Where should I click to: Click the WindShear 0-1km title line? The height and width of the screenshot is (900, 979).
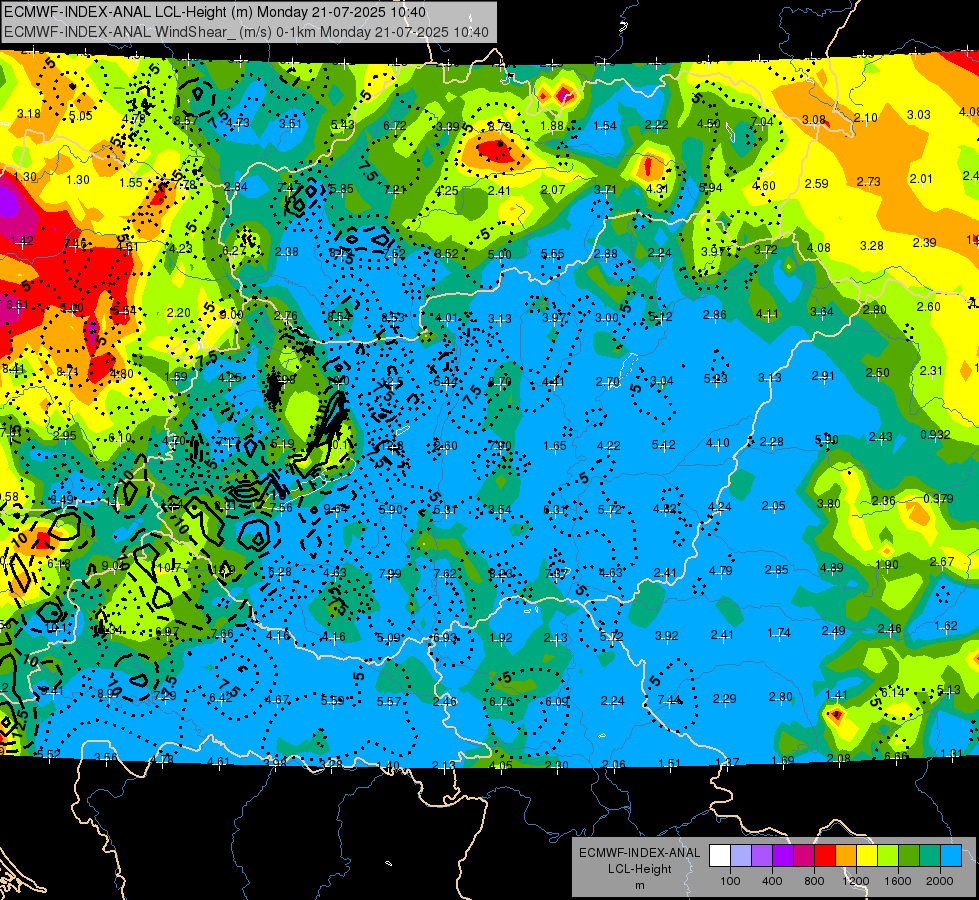(246, 32)
